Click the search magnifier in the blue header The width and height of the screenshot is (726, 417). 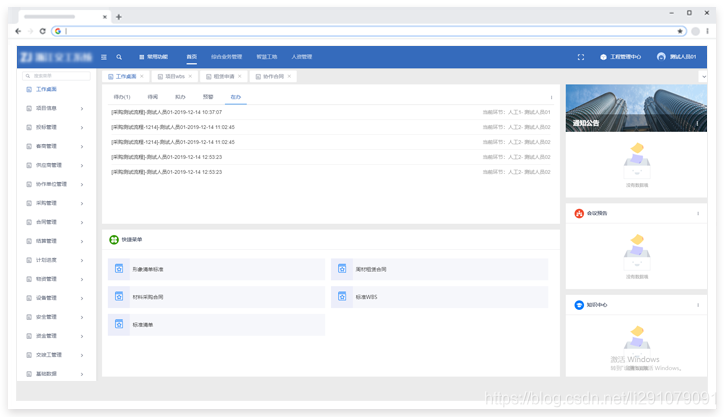[119, 57]
